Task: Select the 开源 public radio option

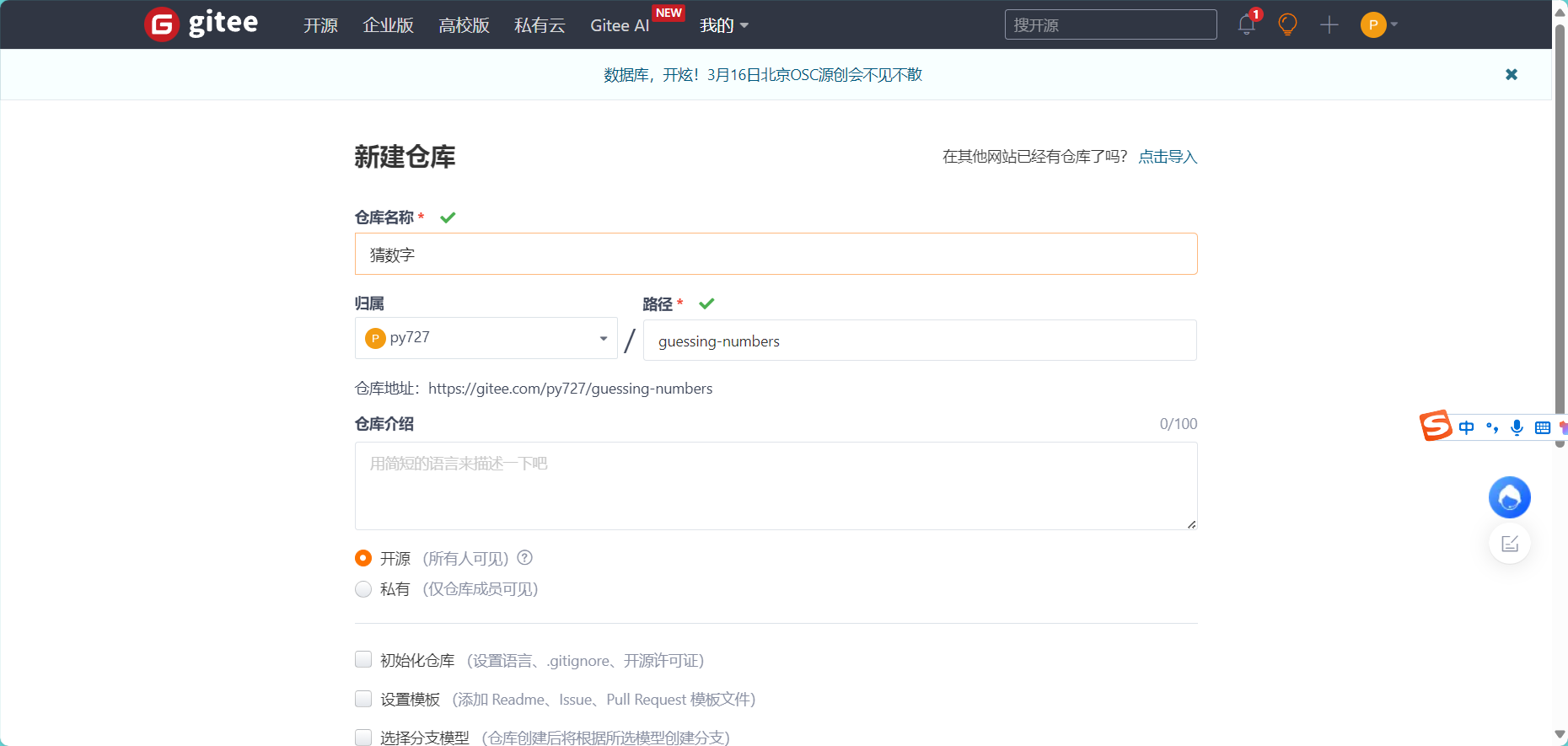Action: (x=363, y=558)
